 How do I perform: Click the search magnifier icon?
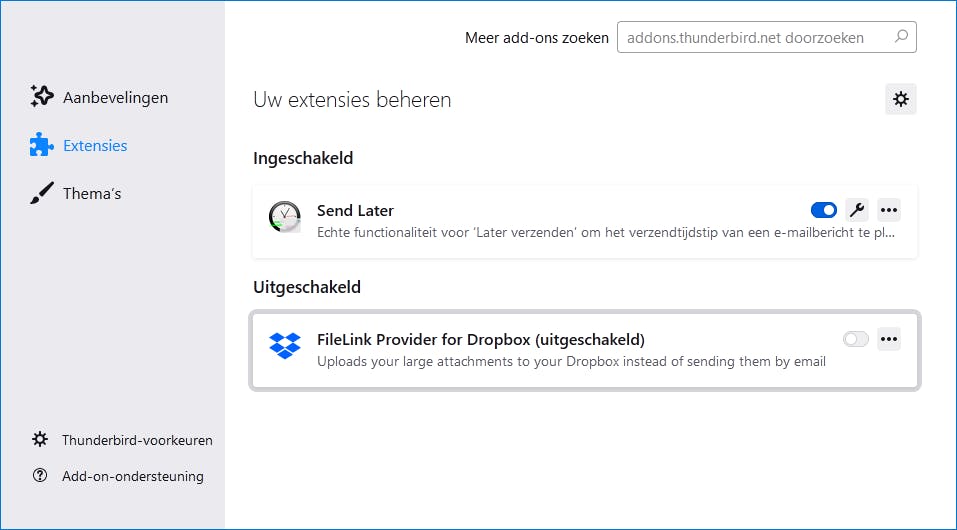pos(901,38)
